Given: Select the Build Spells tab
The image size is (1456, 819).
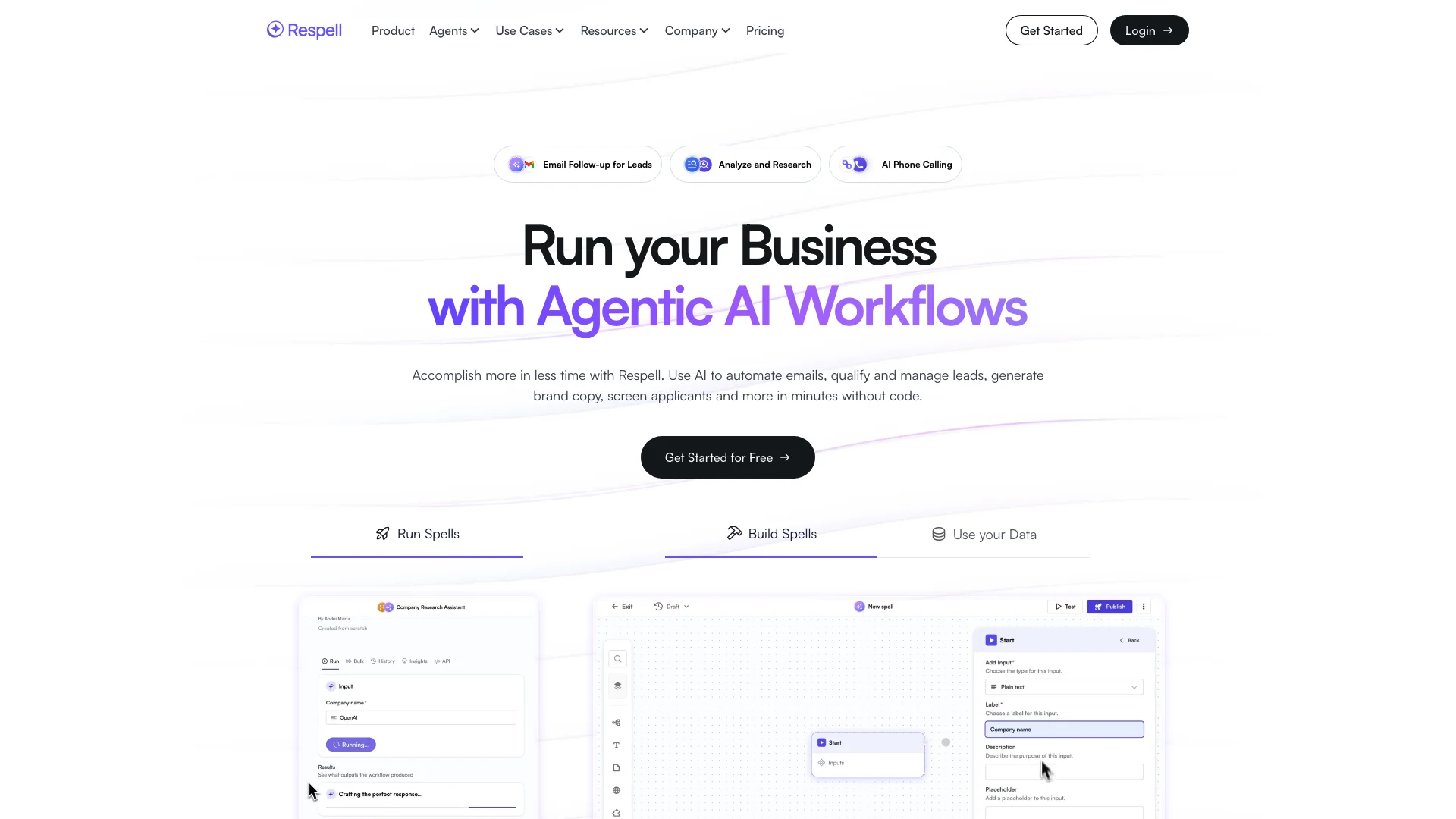Looking at the screenshot, I should point(770,533).
